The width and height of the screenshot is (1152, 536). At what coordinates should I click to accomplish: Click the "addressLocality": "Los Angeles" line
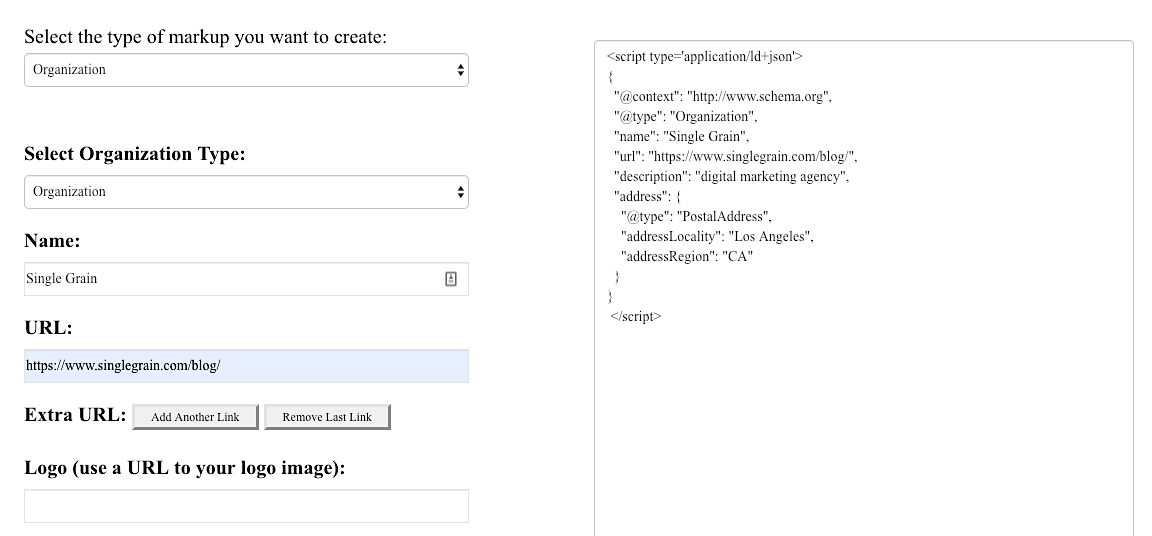(x=717, y=236)
